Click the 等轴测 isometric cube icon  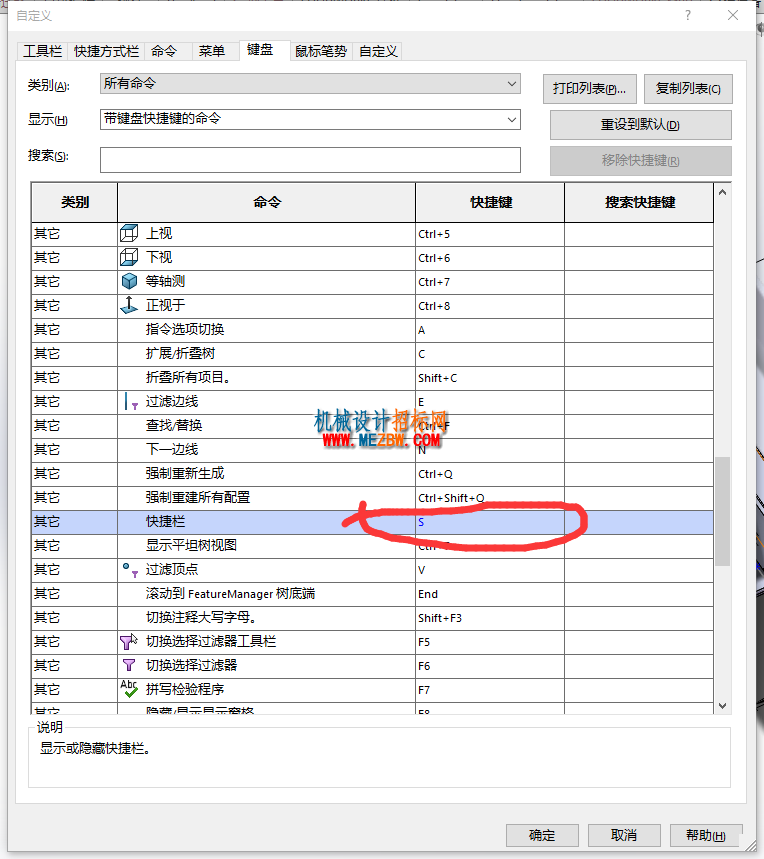(129, 282)
